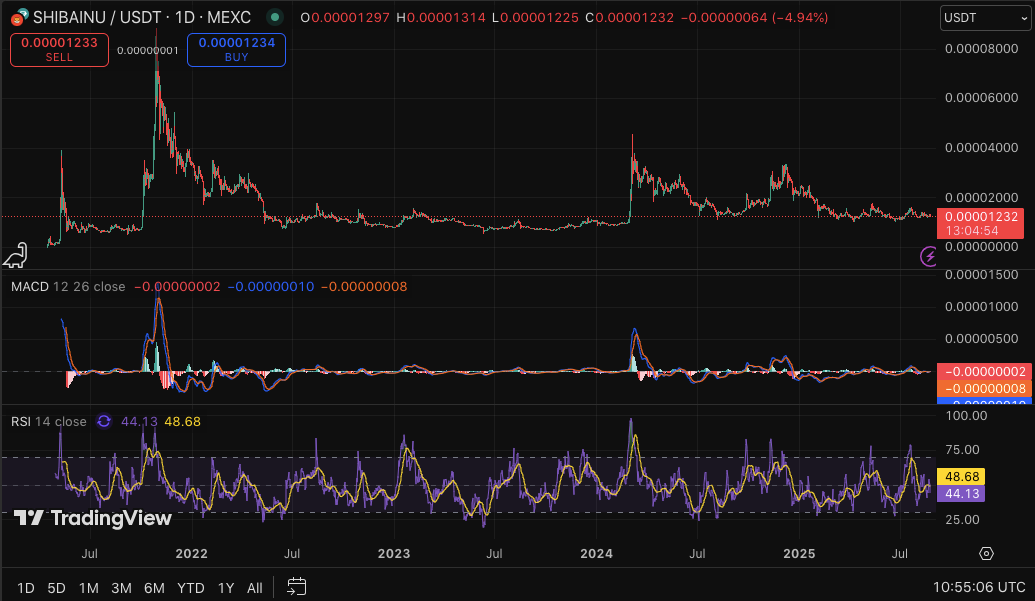Image resolution: width=1035 pixels, height=601 pixels.
Task: Select the 1D time range
Action: click(26, 587)
